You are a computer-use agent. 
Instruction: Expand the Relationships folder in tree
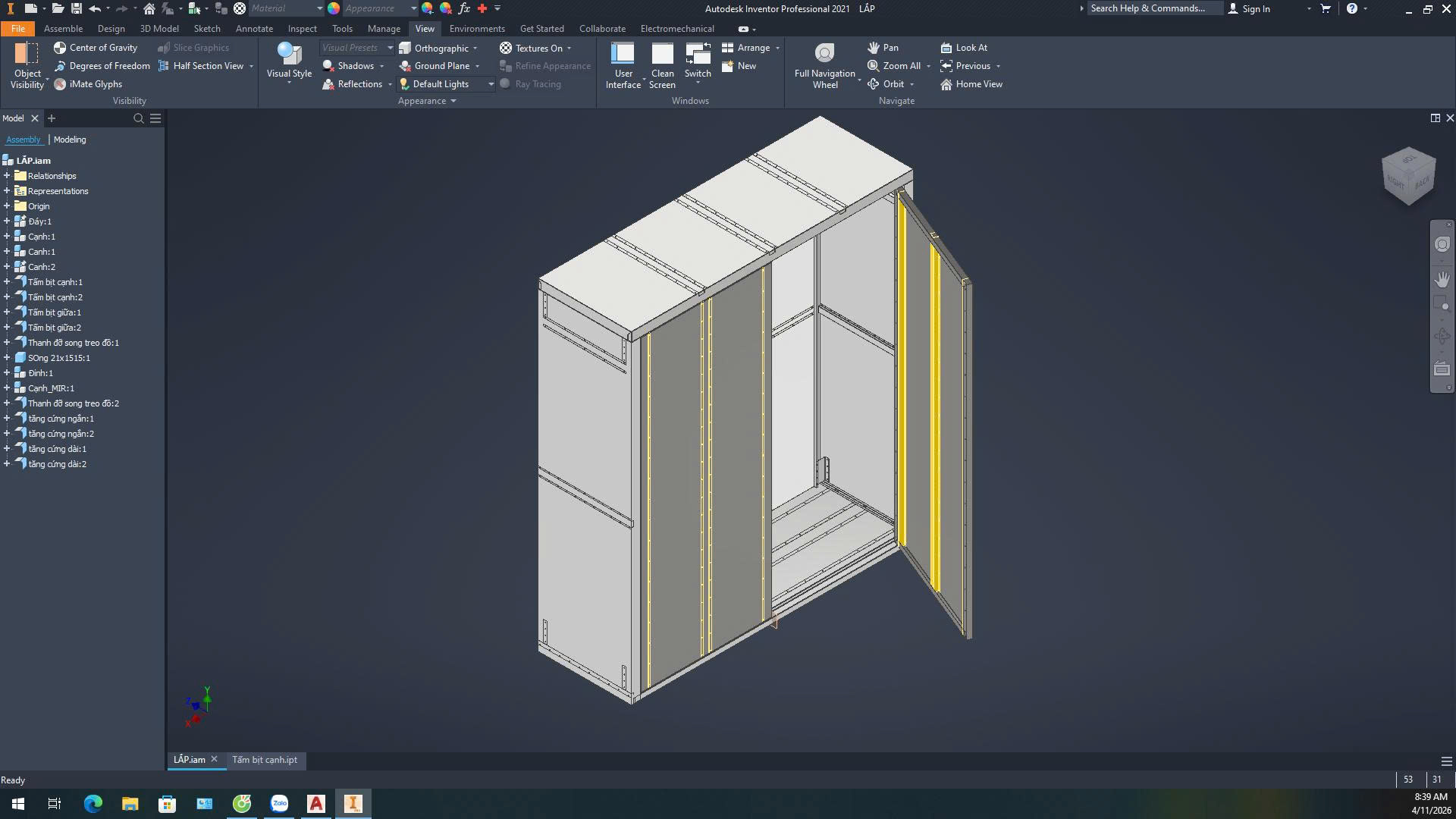point(7,176)
